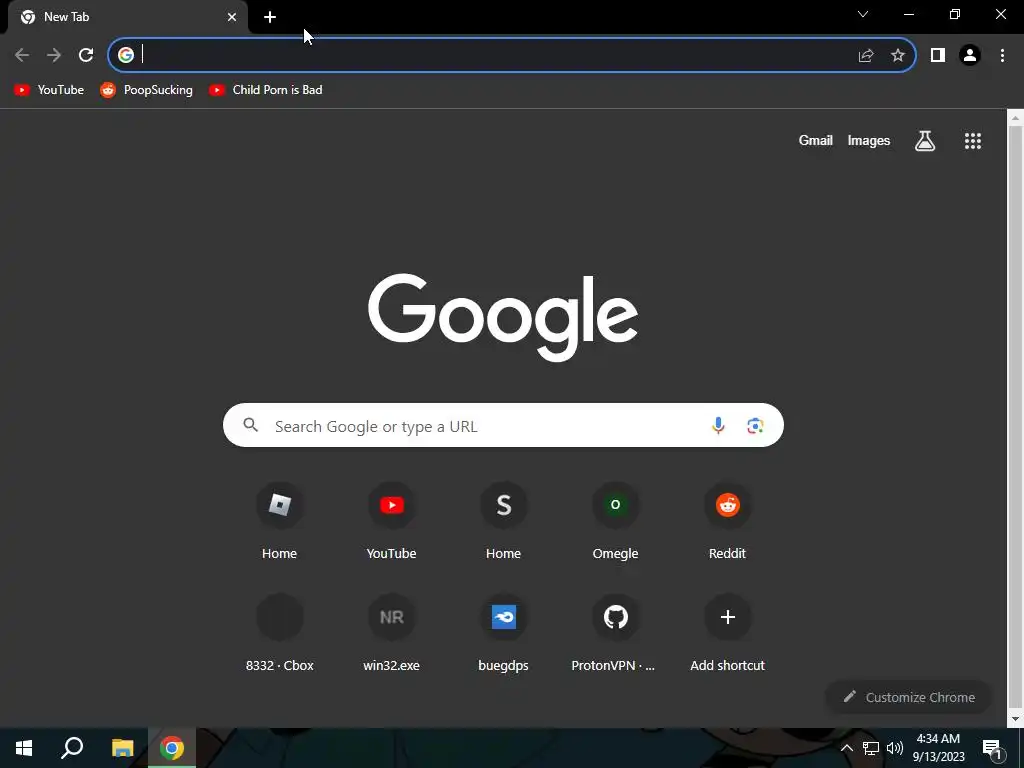Open the profile avatar menu

(x=970, y=56)
